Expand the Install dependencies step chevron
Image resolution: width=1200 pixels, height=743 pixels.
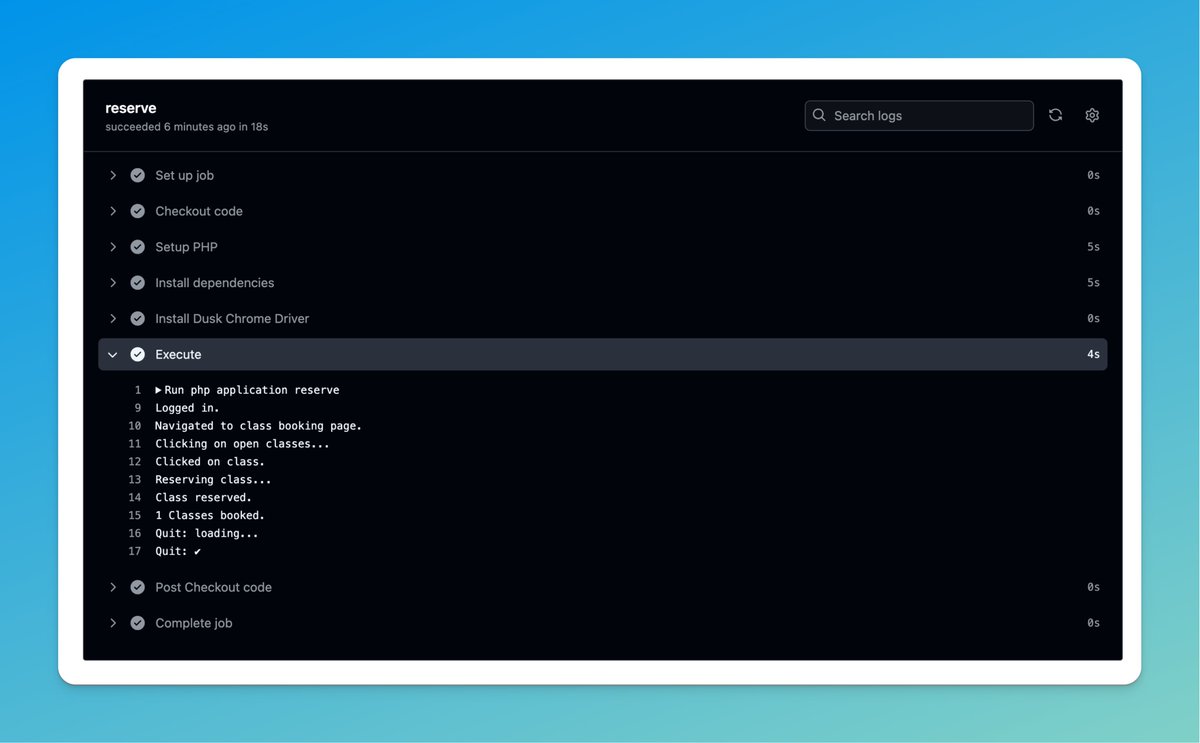113,283
